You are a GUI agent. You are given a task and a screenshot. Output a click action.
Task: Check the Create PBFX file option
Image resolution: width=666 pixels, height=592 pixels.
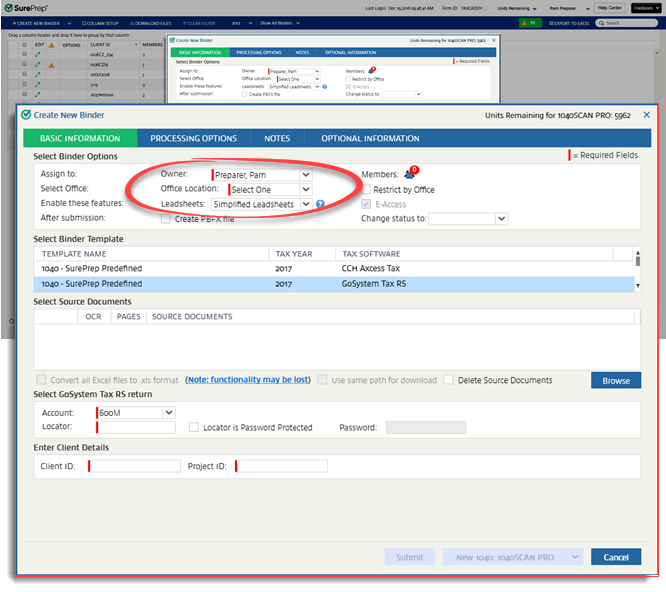click(x=166, y=218)
